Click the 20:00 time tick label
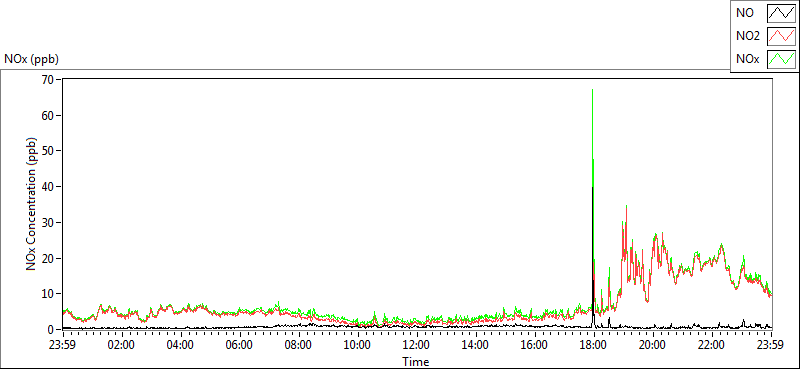 (x=653, y=344)
